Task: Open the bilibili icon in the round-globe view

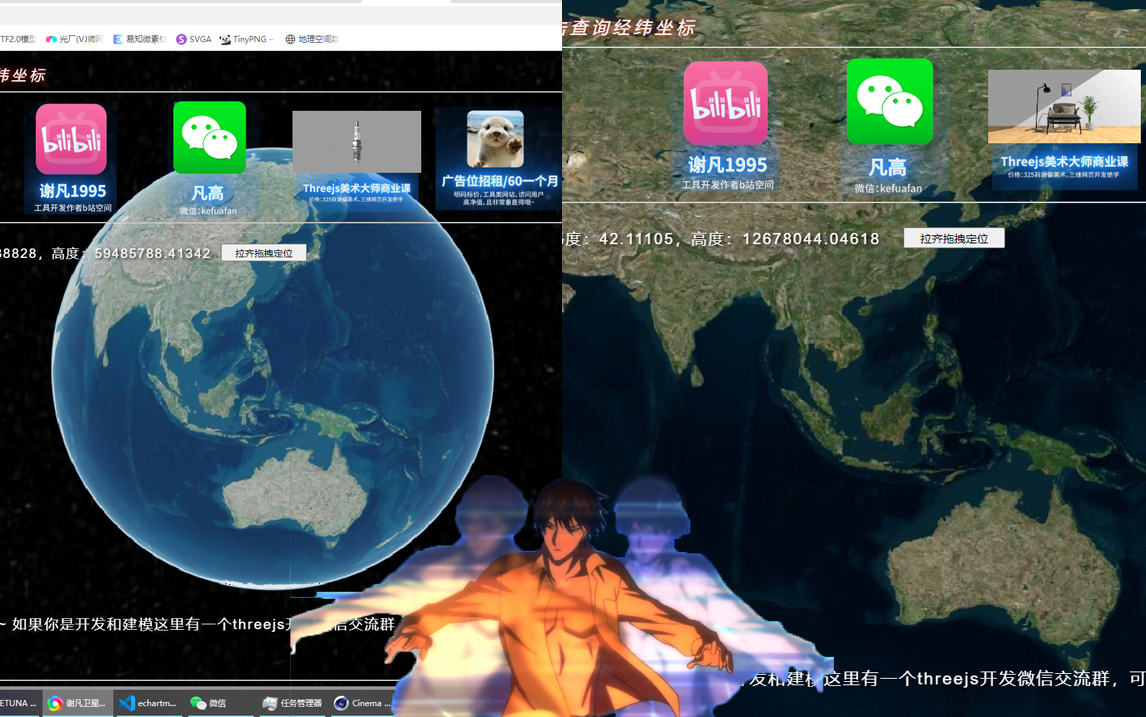Action: 71,139
